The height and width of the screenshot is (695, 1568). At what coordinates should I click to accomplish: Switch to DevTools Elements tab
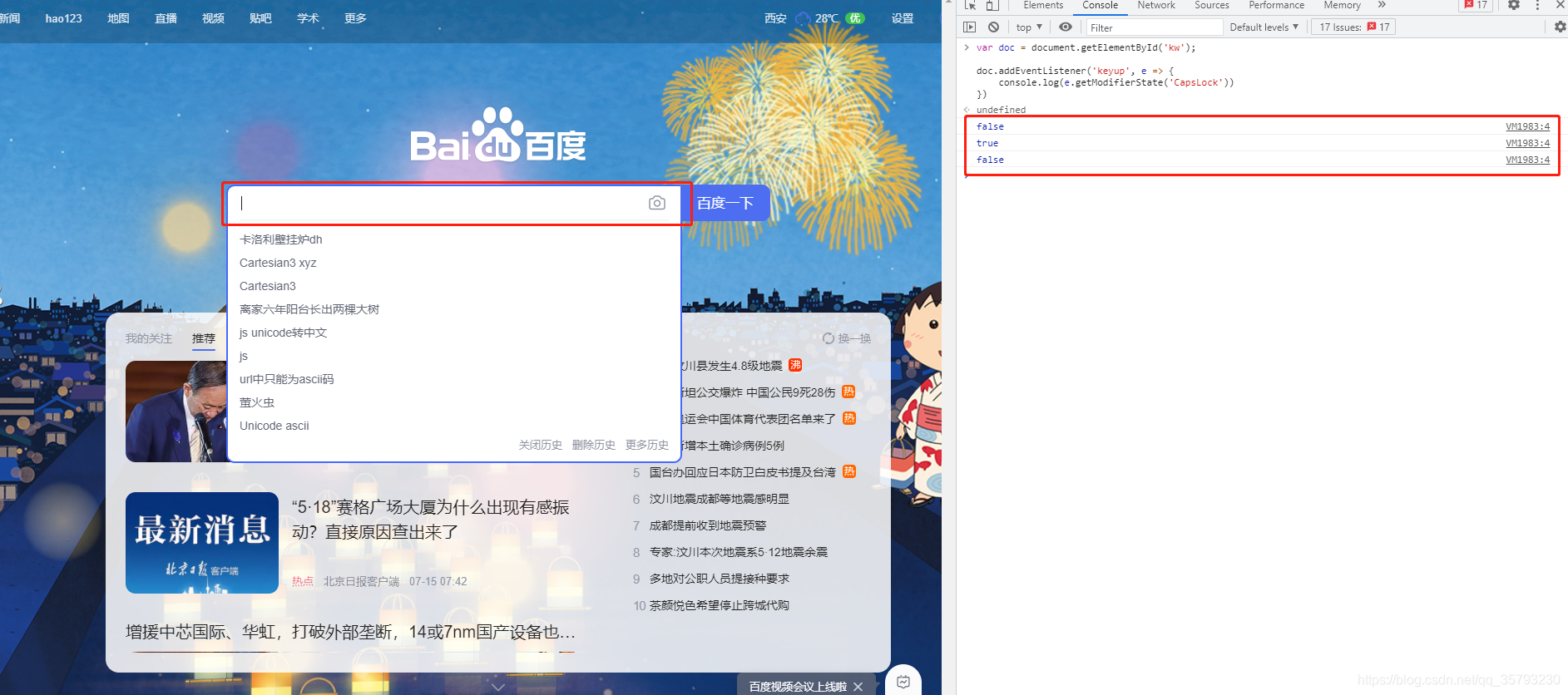tap(1043, 5)
